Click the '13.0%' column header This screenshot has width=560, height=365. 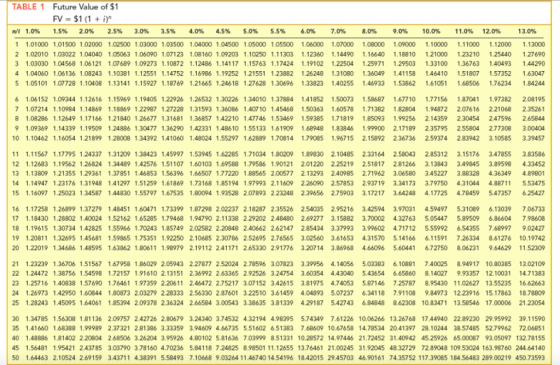click(x=527, y=31)
